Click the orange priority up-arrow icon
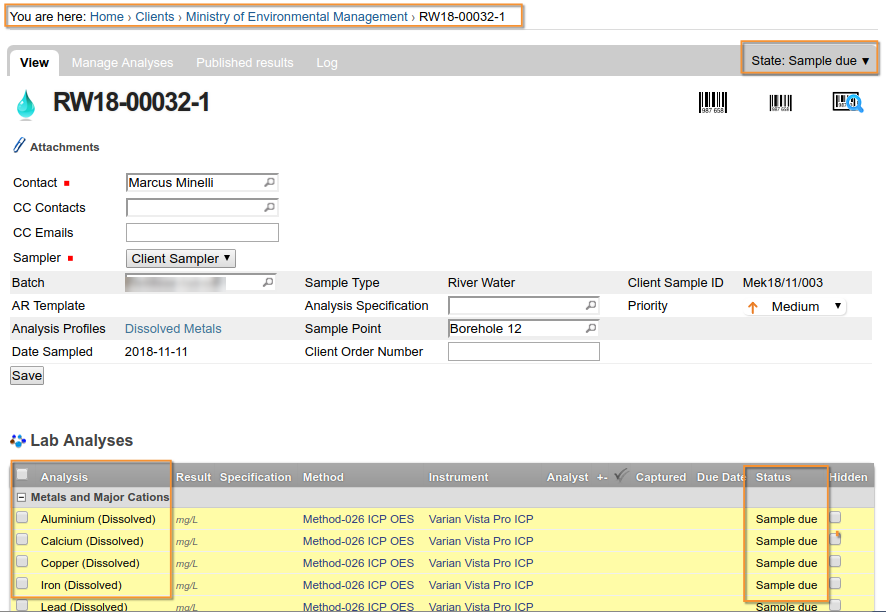The width and height of the screenshot is (886, 612). pos(752,305)
